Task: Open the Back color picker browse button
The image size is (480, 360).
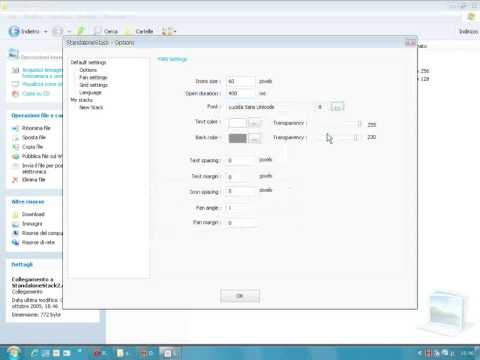Action: (x=254, y=138)
